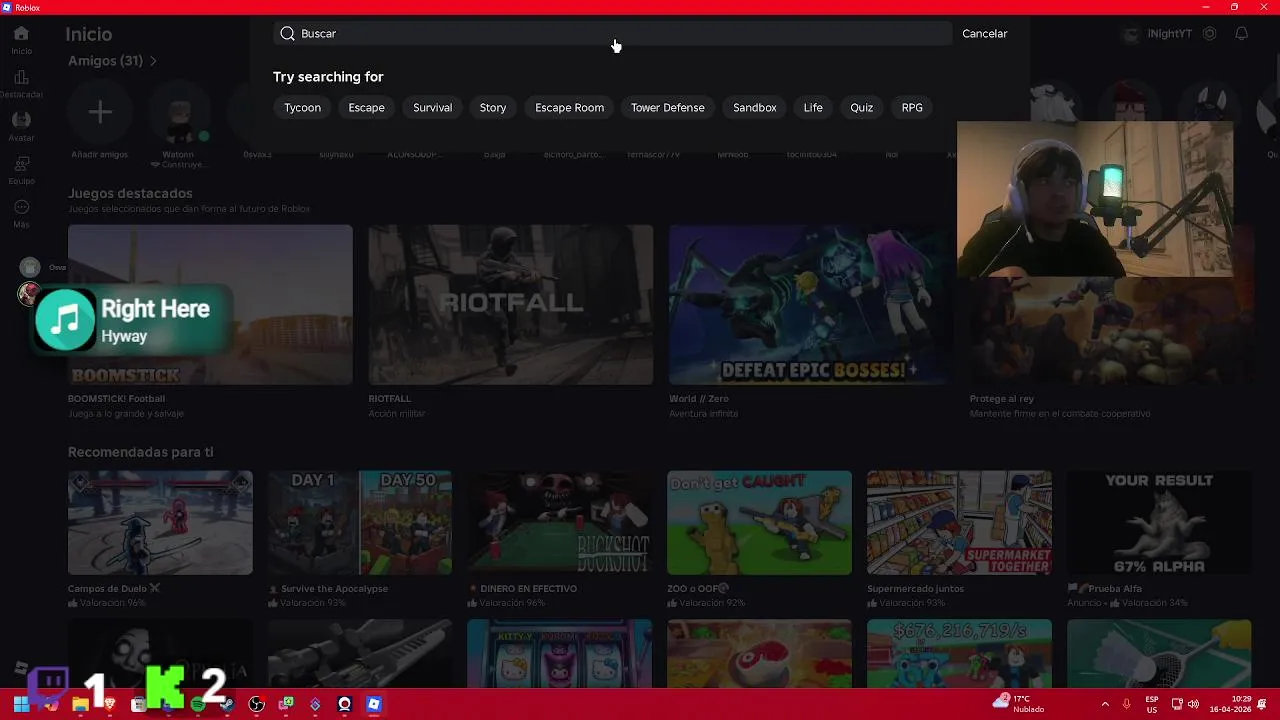Viewport: 1280px width, 720px height.
Task: Open OBS Studio from the taskbar
Action: 257,704
